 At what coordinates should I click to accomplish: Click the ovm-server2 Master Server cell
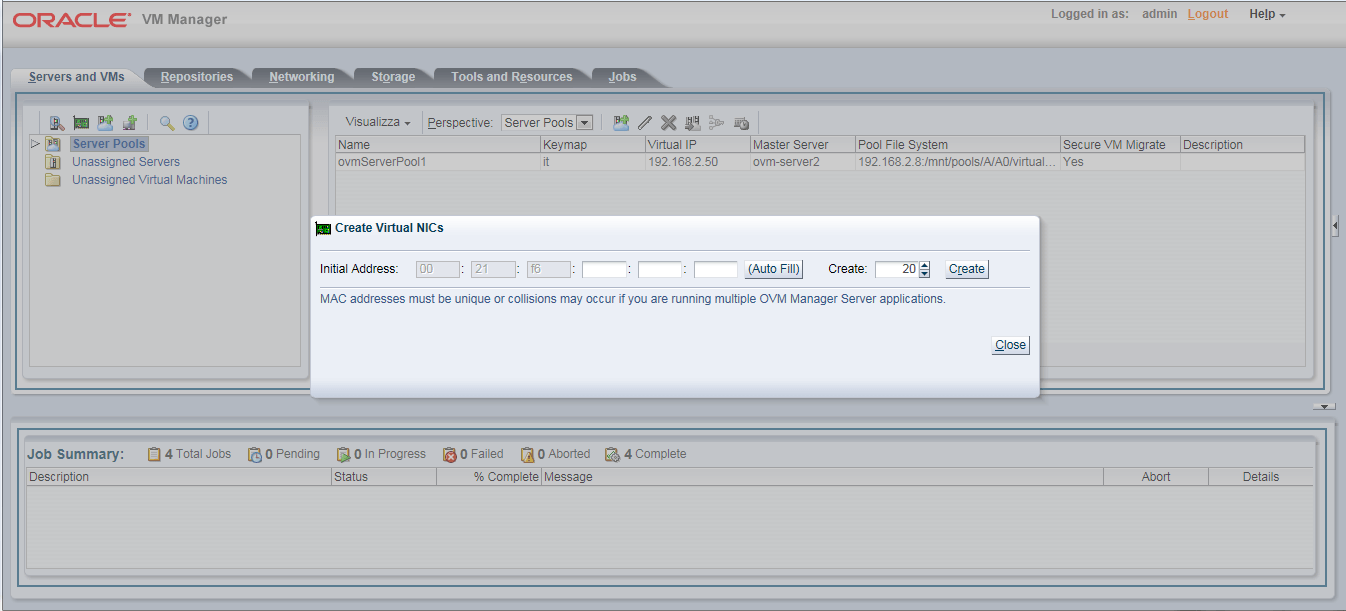(802, 162)
